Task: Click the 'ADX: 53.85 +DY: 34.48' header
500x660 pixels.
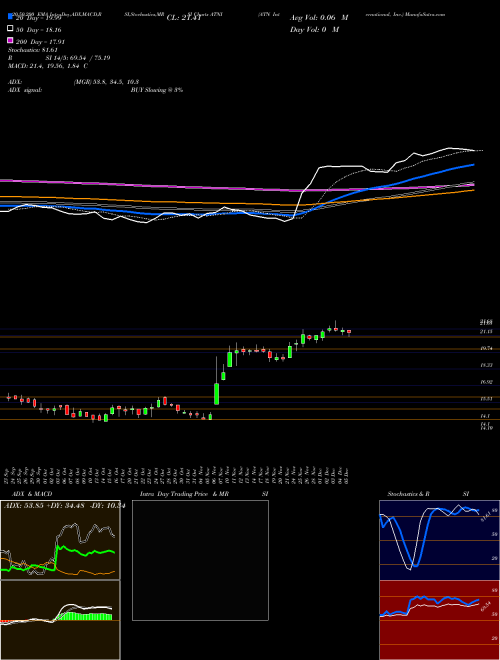Action: [44, 506]
